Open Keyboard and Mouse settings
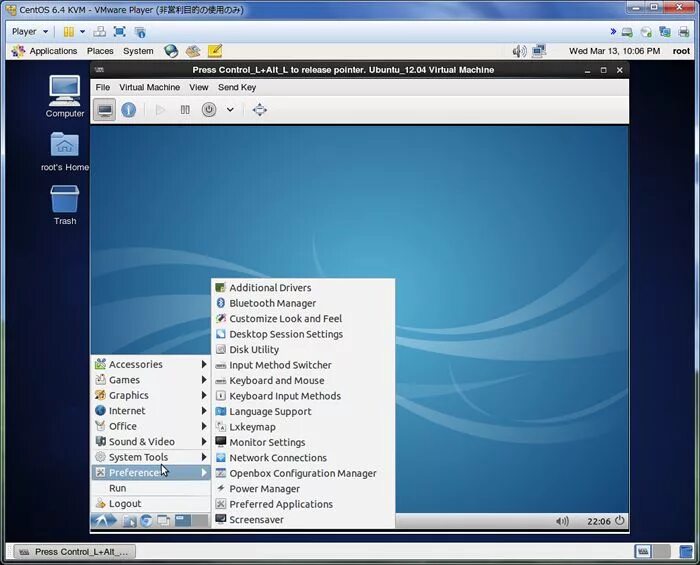Screen dimensions: 700x565 [303, 381]
